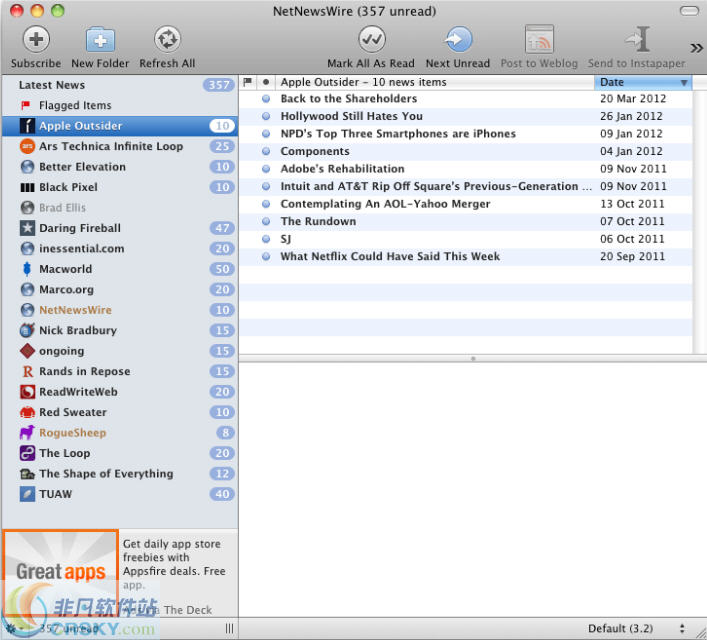Click the Better Elevation globe icon
707x640 pixels.
(x=28, y=167)
